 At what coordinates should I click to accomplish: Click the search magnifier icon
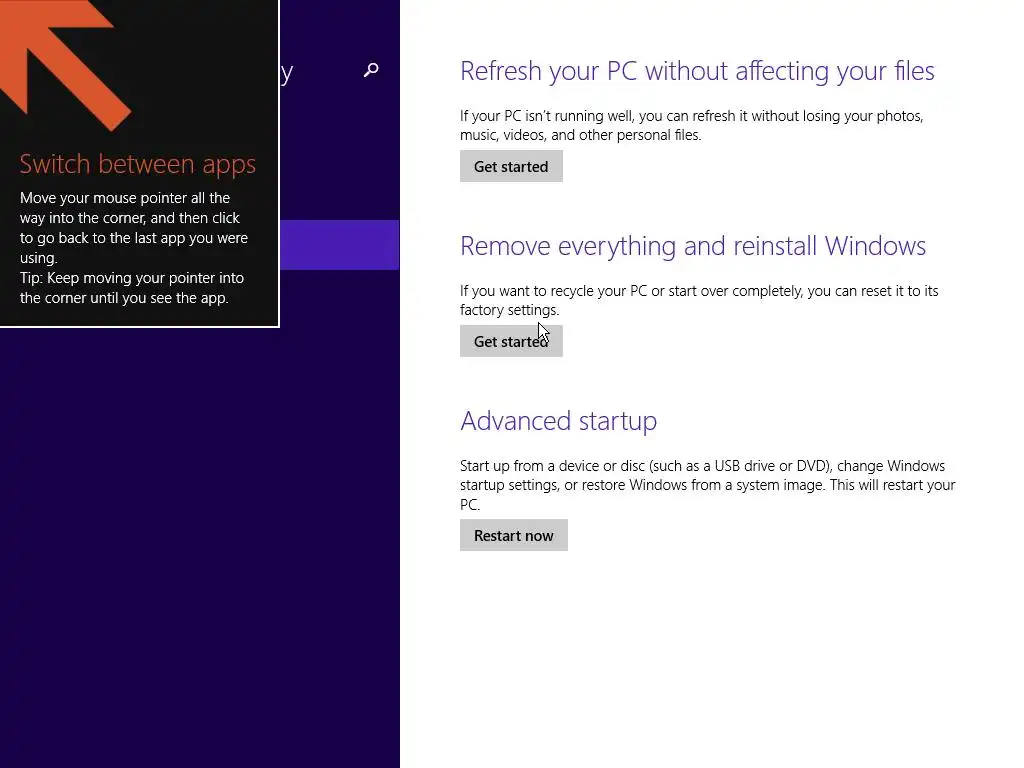[x=371, y=70]
